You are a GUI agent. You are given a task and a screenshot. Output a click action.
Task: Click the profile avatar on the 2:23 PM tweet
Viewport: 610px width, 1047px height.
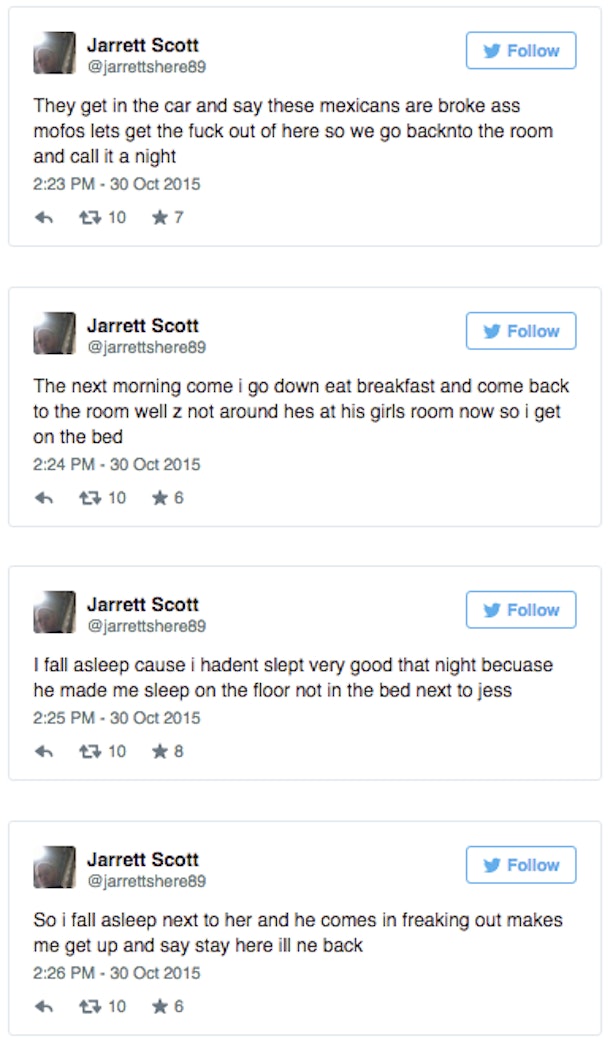(55, 53)
